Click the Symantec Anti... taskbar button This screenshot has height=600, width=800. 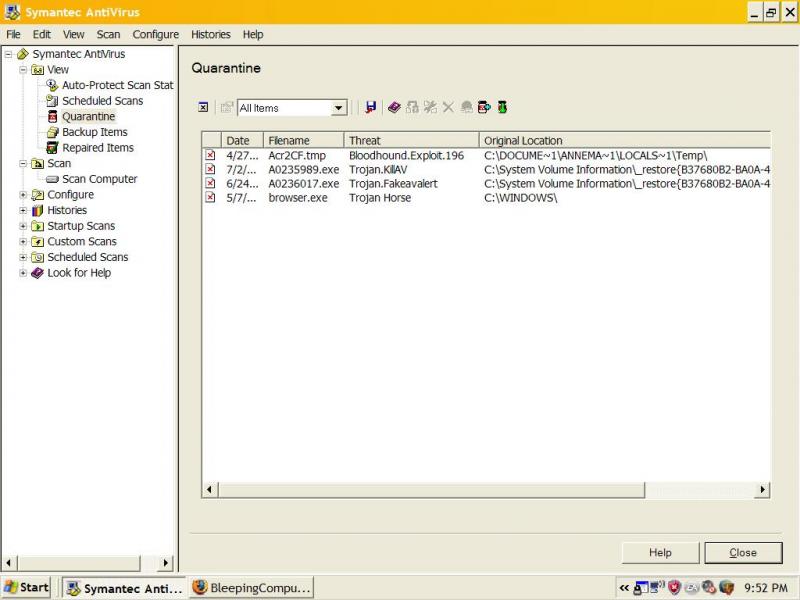(124, 588)
